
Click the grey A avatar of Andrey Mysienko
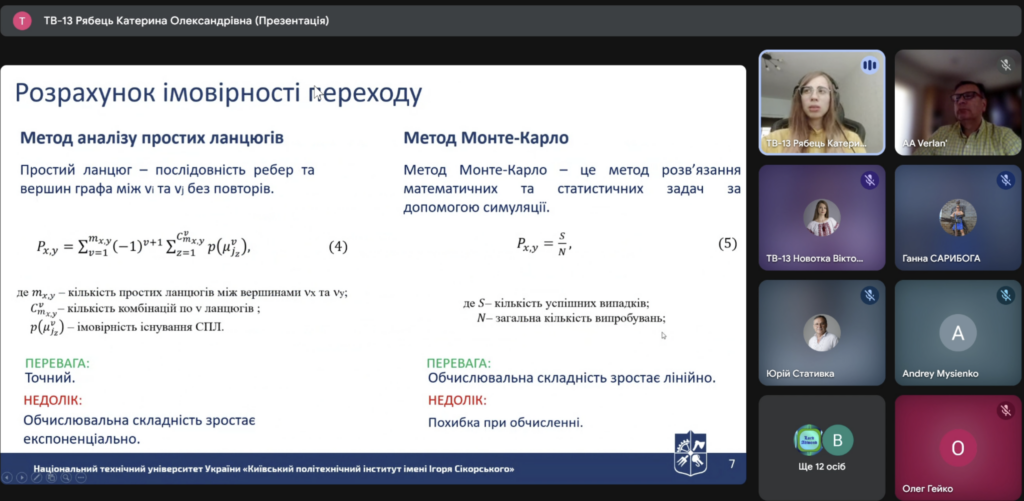957,333
